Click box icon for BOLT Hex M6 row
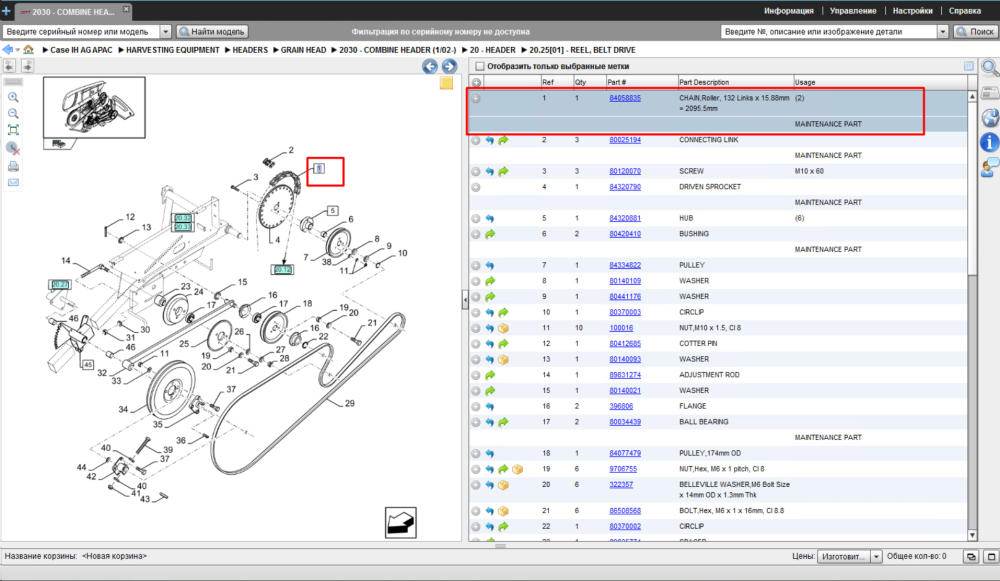This screenshot has height=581, width=1000. click(x=503, y=511)
